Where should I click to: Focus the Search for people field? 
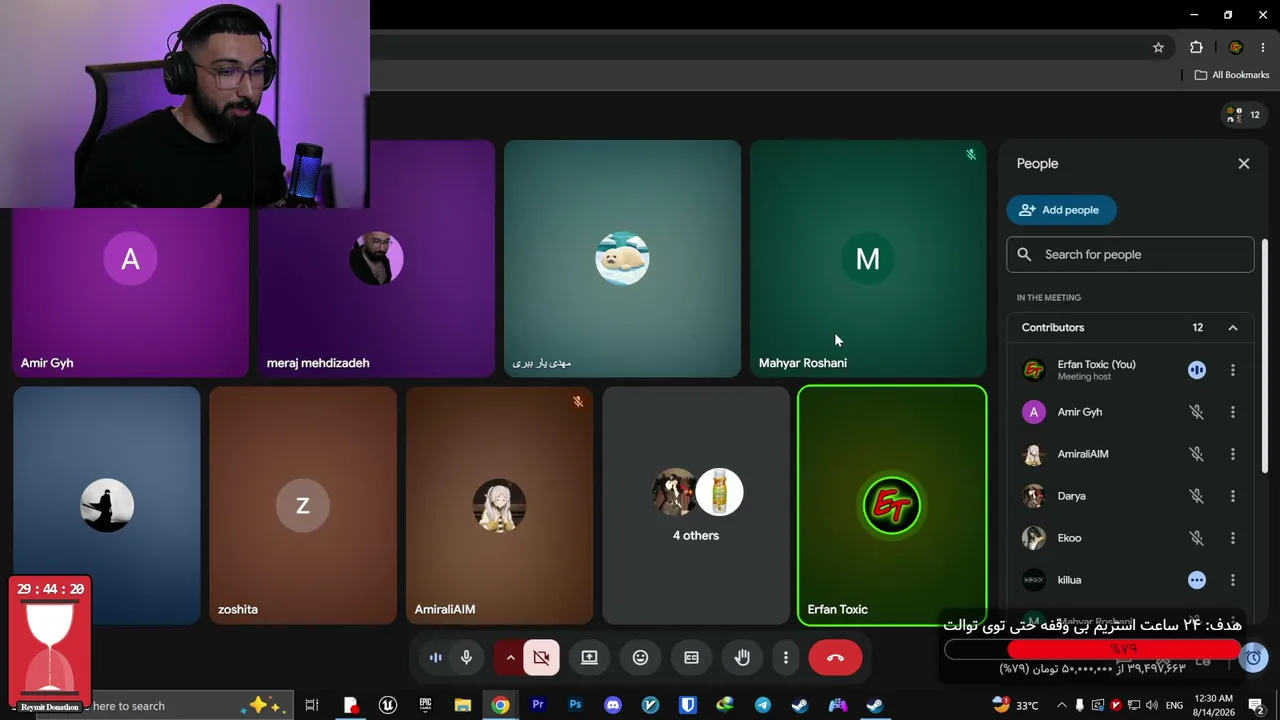(x=1130, y=254)
